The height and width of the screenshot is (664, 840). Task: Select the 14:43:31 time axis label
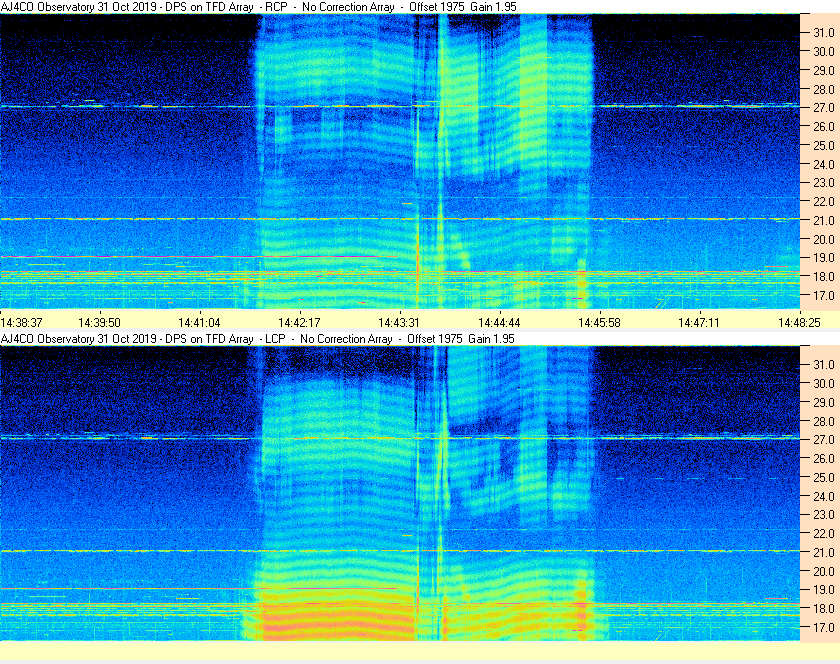[x=399, y=323]
